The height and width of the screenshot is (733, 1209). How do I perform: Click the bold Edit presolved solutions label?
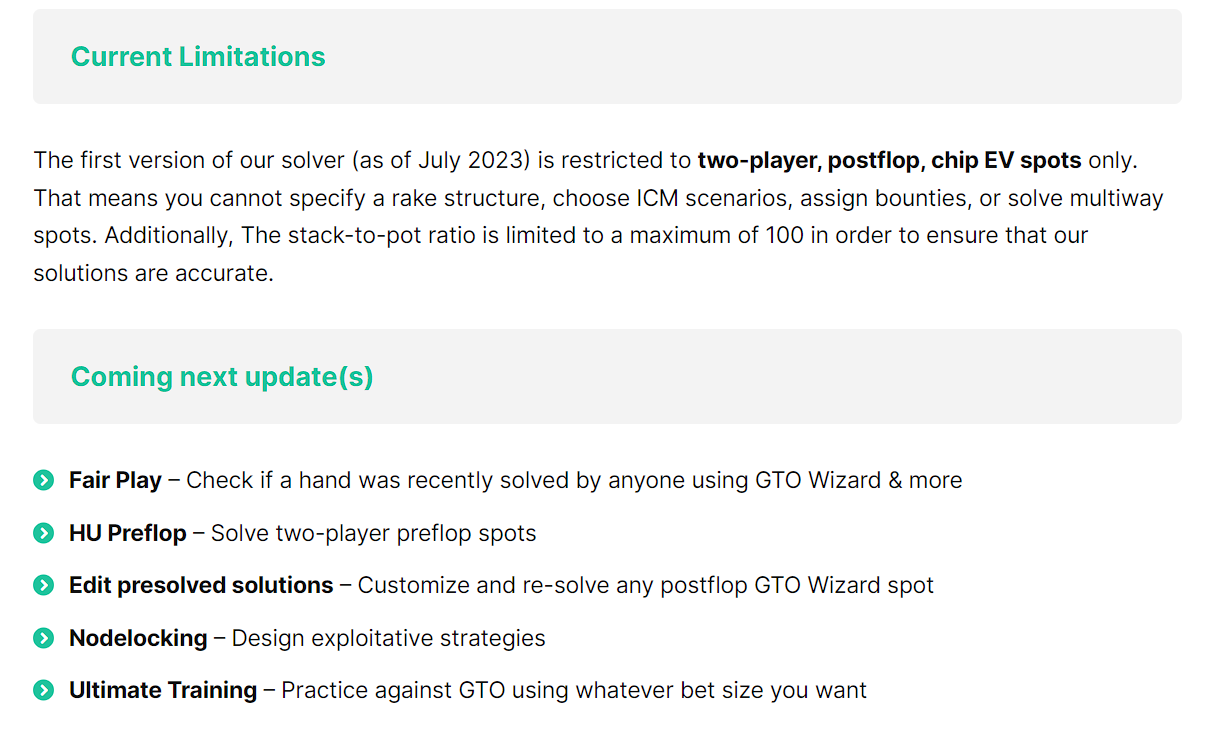[x=201, y=585]
